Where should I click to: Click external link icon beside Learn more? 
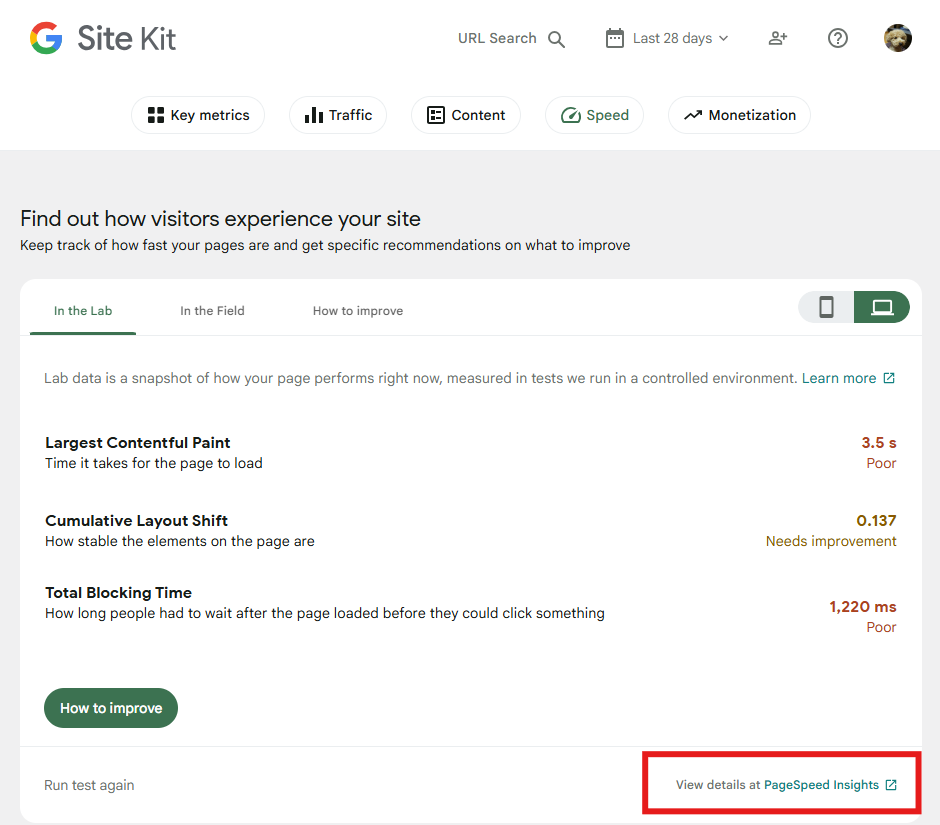(x=889, y=378)
